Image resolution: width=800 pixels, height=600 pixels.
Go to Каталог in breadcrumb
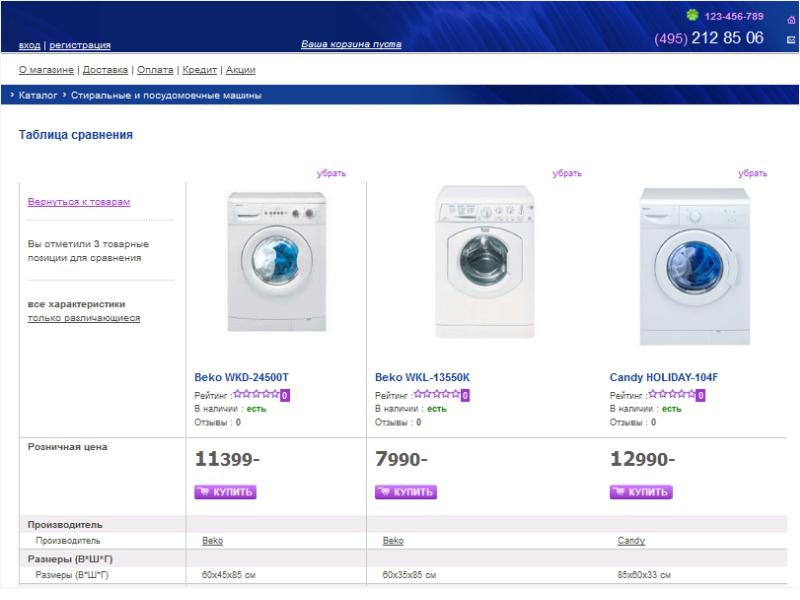point(38,95)
